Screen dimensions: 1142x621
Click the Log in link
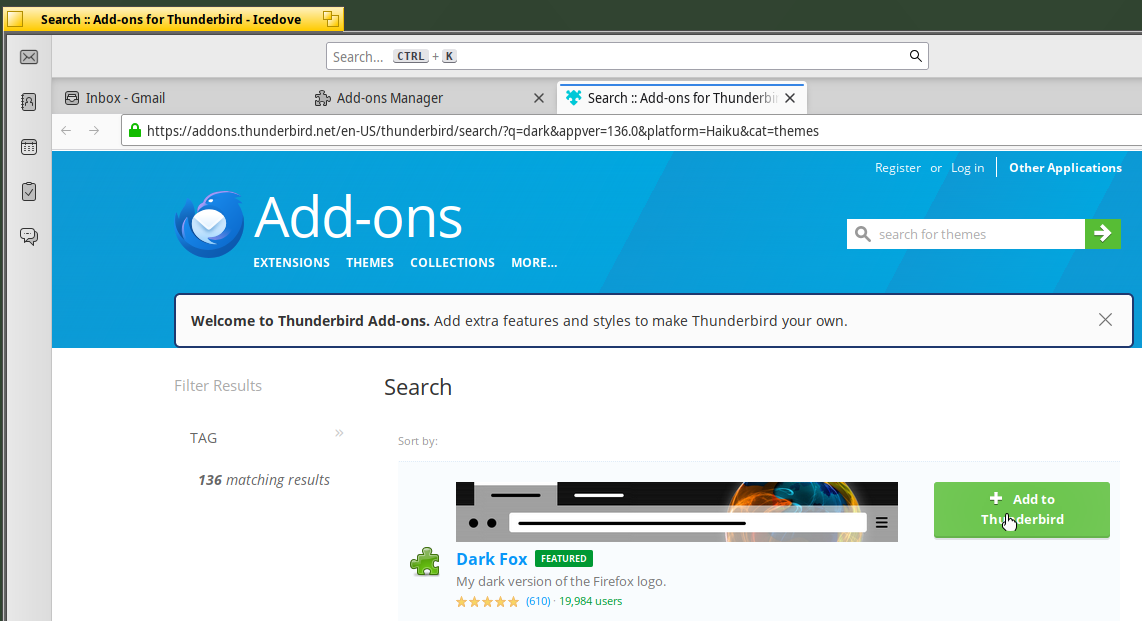point(967,167)
